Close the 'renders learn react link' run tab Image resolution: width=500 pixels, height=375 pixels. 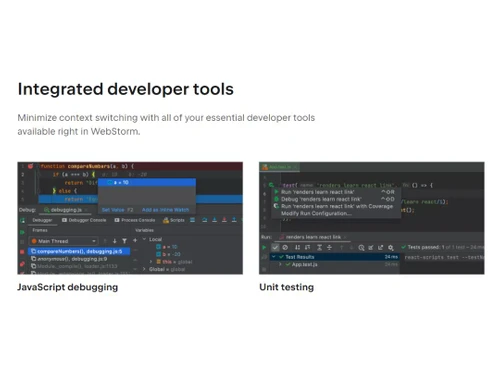click(346, 237)
